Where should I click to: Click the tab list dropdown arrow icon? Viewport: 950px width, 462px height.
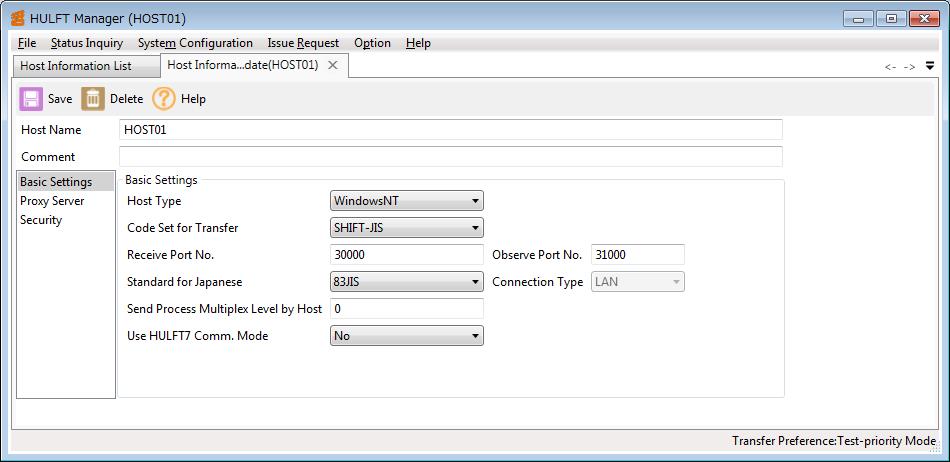(x=930, y=66)
